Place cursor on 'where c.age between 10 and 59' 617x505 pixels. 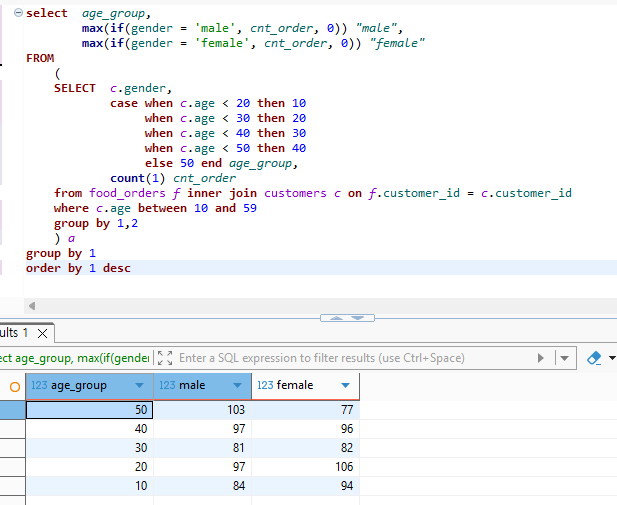point(155,208)
